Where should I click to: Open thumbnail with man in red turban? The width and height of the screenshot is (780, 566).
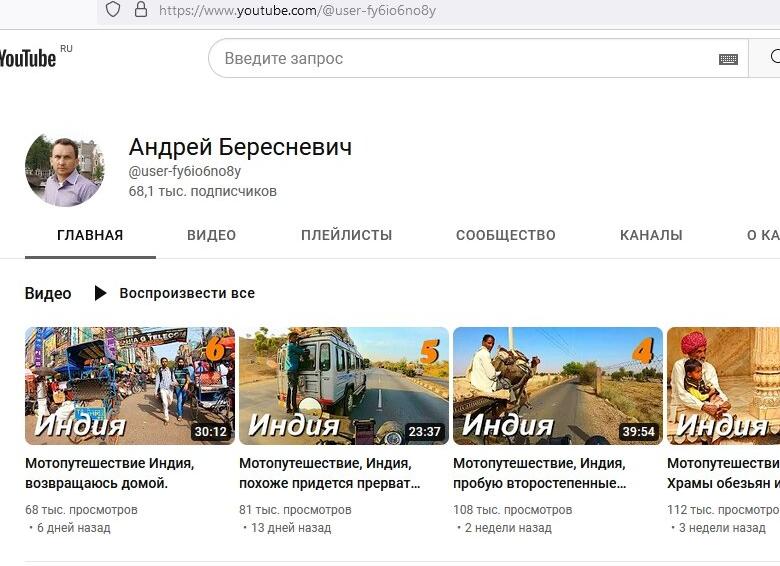pyautogui.click(x=723, y=385)
